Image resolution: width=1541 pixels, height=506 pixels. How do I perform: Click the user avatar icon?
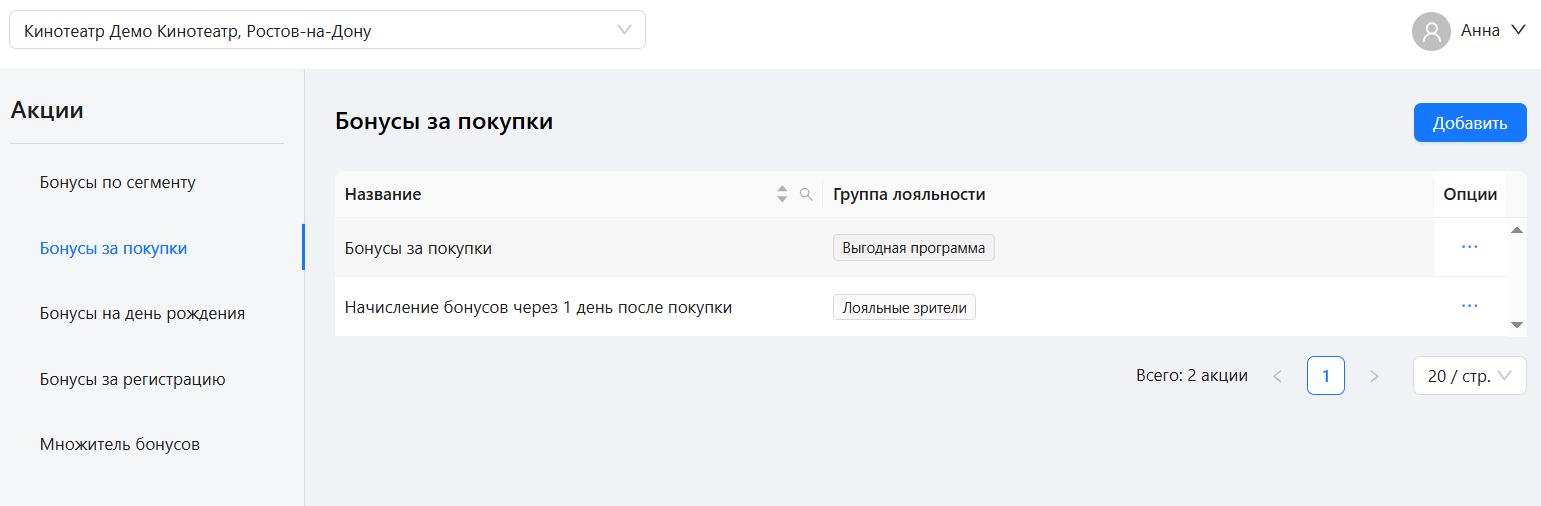tap(1431, 31)
